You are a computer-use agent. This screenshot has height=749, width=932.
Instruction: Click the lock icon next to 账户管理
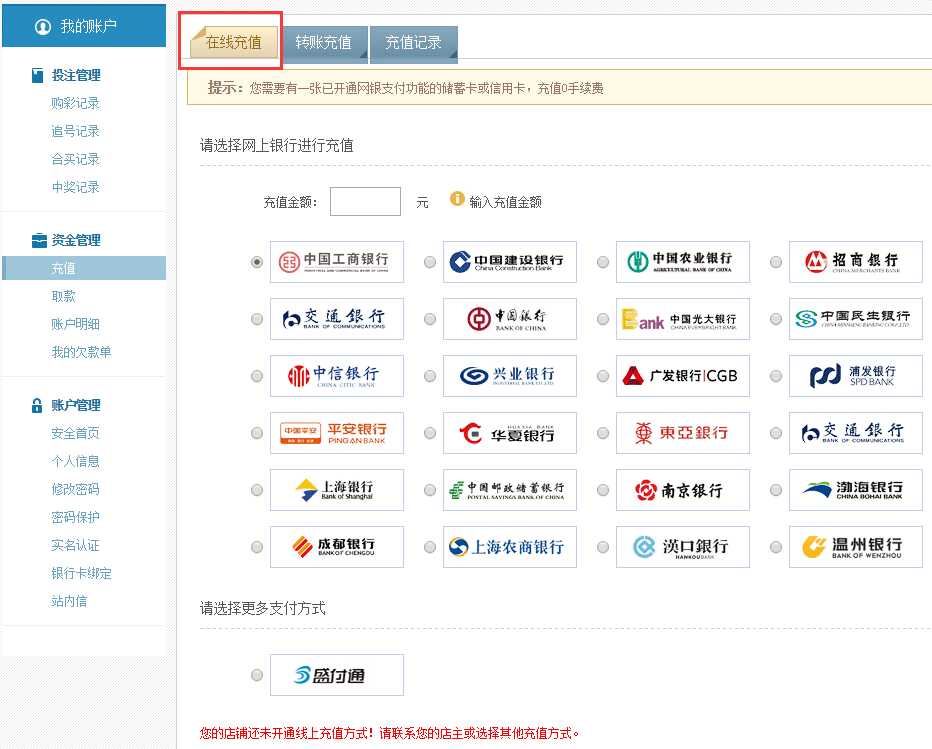click(x=37, y=405)
